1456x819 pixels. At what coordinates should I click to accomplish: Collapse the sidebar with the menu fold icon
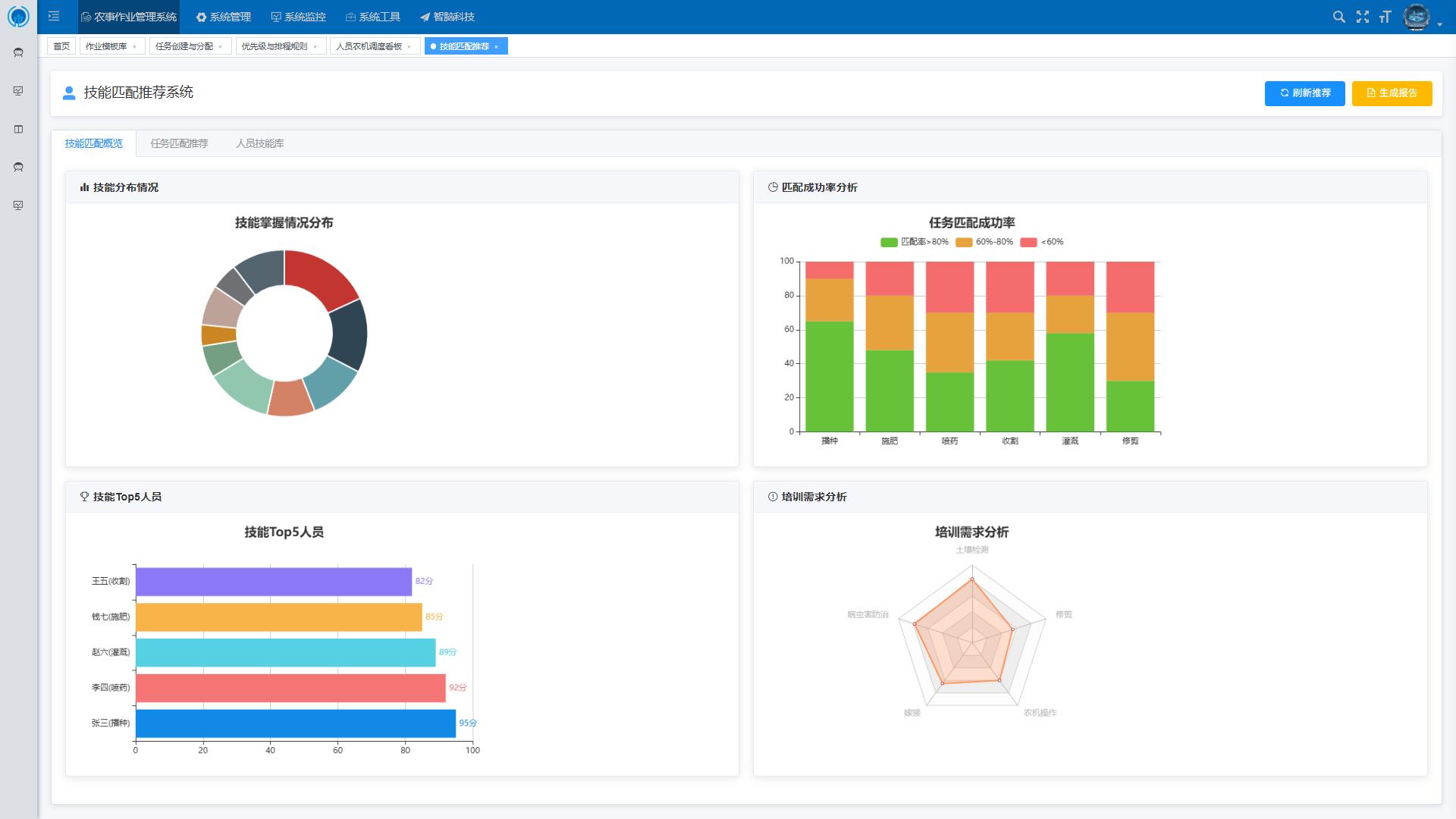pyautogui.click(x=54, y=16)
